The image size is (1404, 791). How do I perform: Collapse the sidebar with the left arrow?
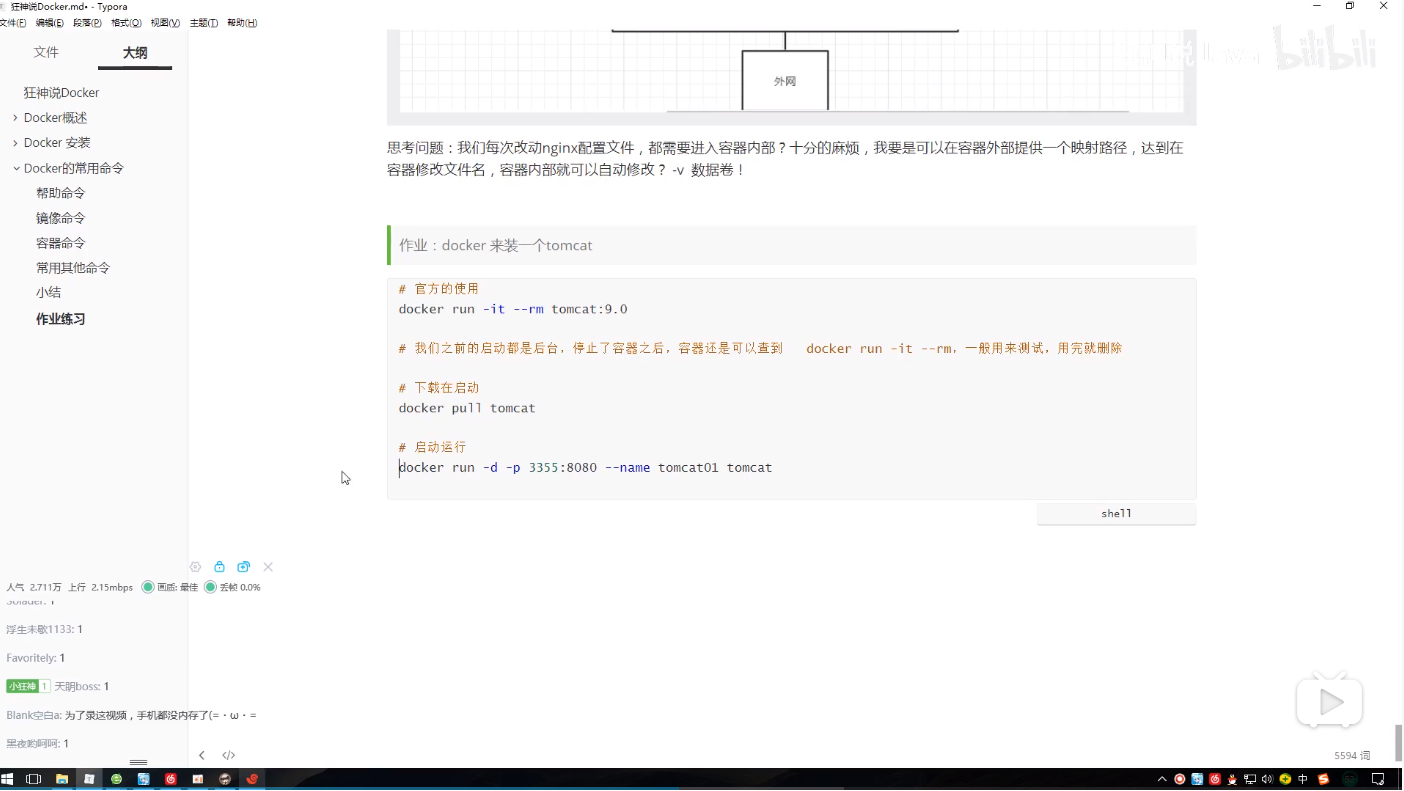click(202, 756)
